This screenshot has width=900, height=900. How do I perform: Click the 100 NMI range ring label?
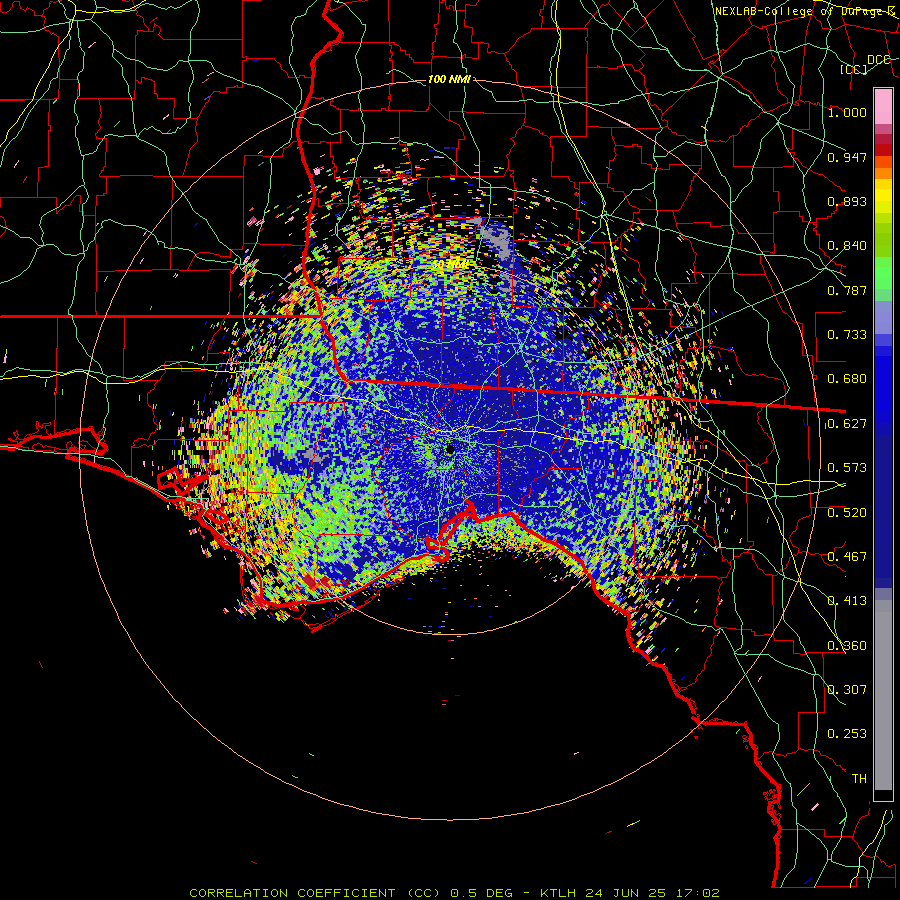[449, 79]
